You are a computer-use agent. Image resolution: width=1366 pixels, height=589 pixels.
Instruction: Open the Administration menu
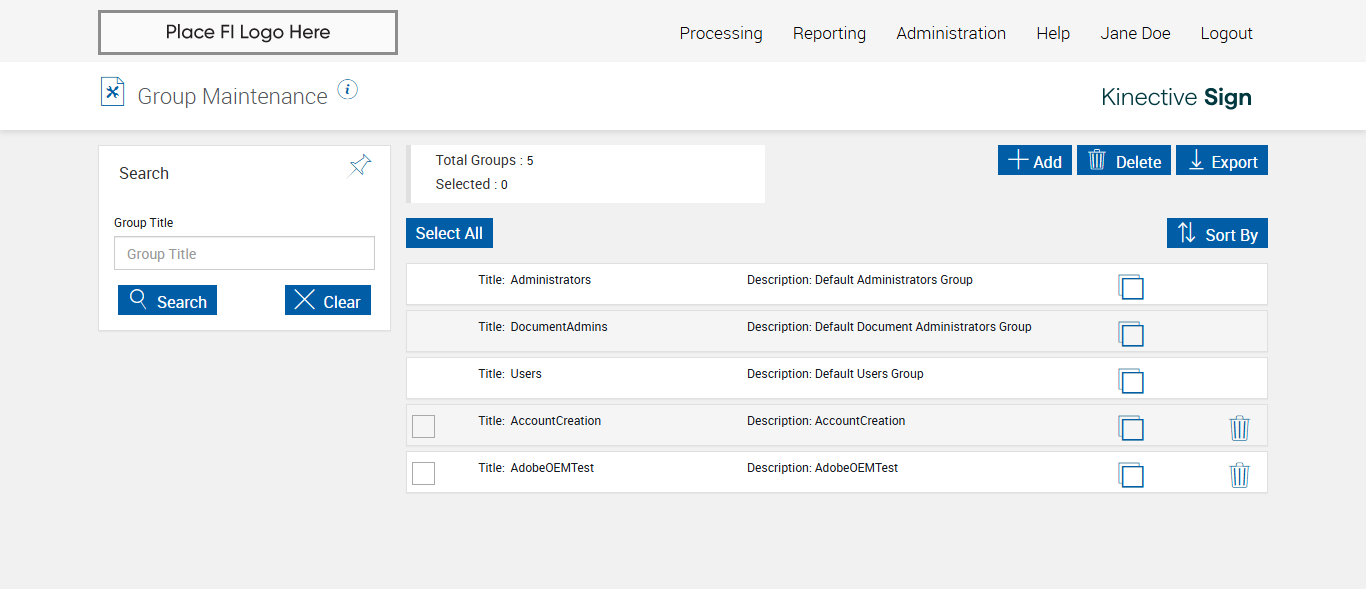click(951, 33)
